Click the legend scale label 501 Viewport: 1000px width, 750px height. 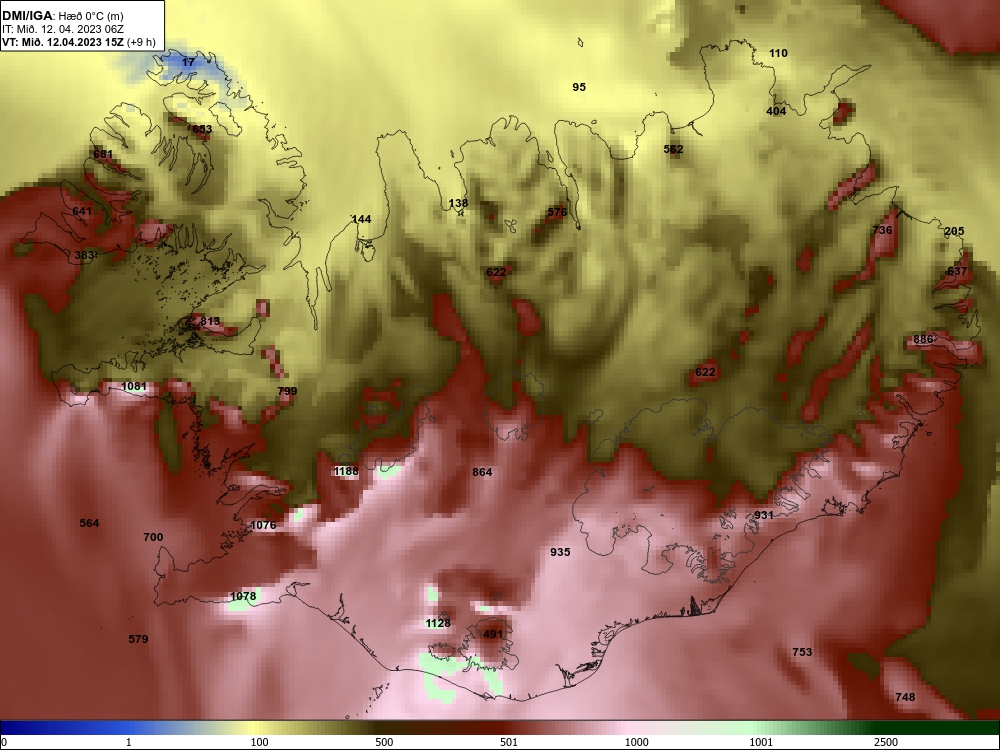[509, 742]
